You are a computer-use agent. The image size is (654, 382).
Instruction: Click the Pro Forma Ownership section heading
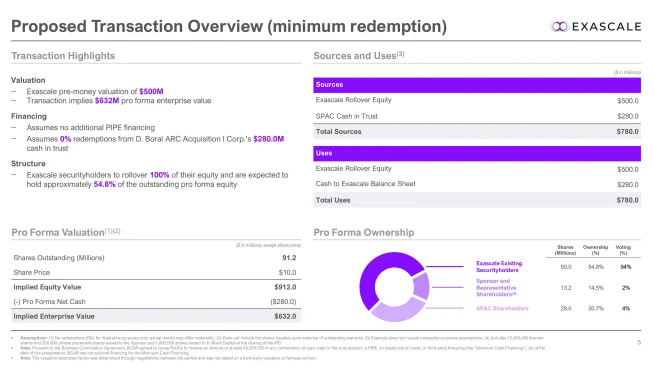pos(364,232)
